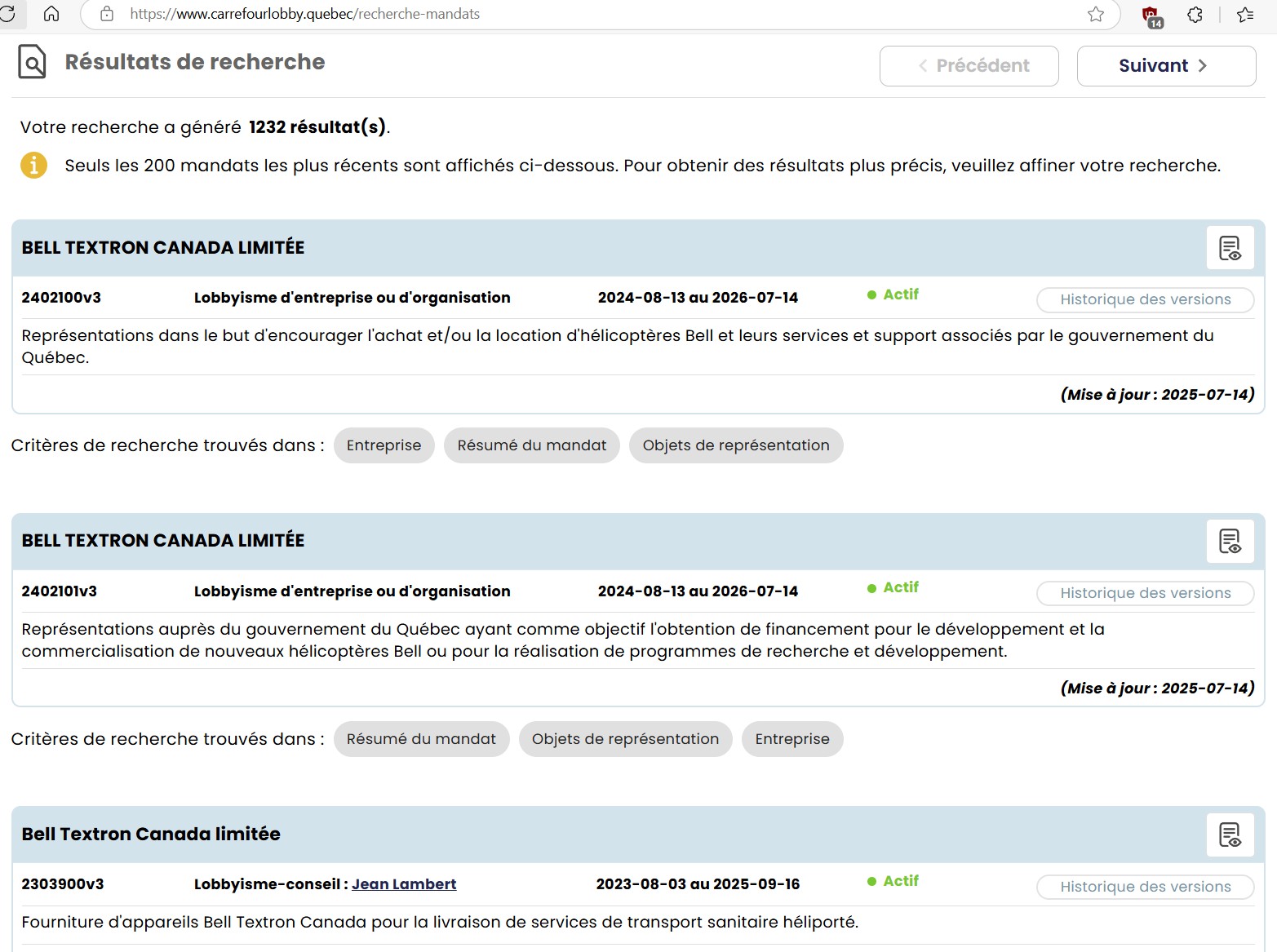This screenshot has width=1277, height=952.
Task: Click the first BELL TEXTRON CANADA LIMITÉE heading
Action: pyautogui.click(x=163, y=248)
